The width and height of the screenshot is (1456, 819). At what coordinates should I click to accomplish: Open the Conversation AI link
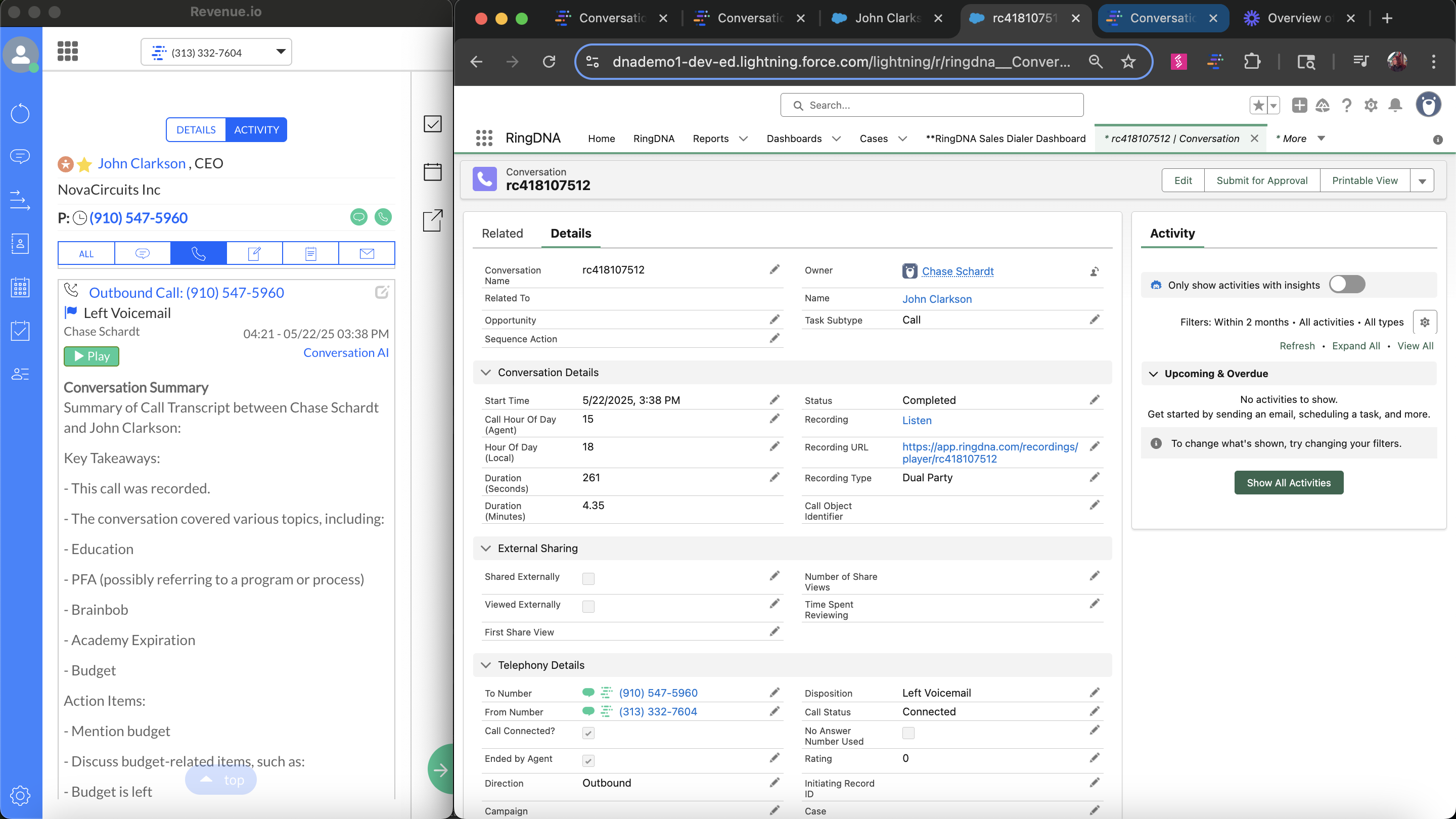point(346,353)
